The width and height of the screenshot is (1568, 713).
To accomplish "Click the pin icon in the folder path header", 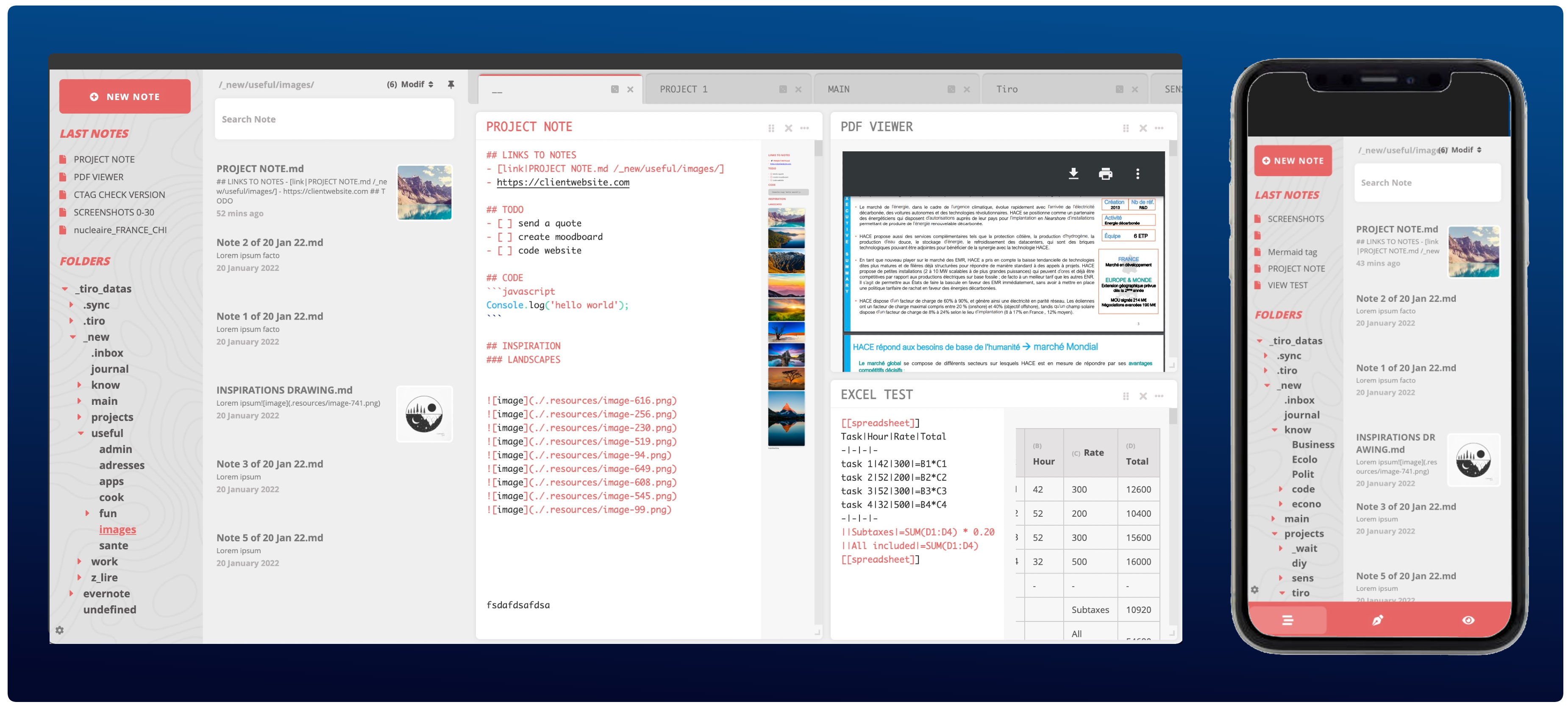I will 451,85.
